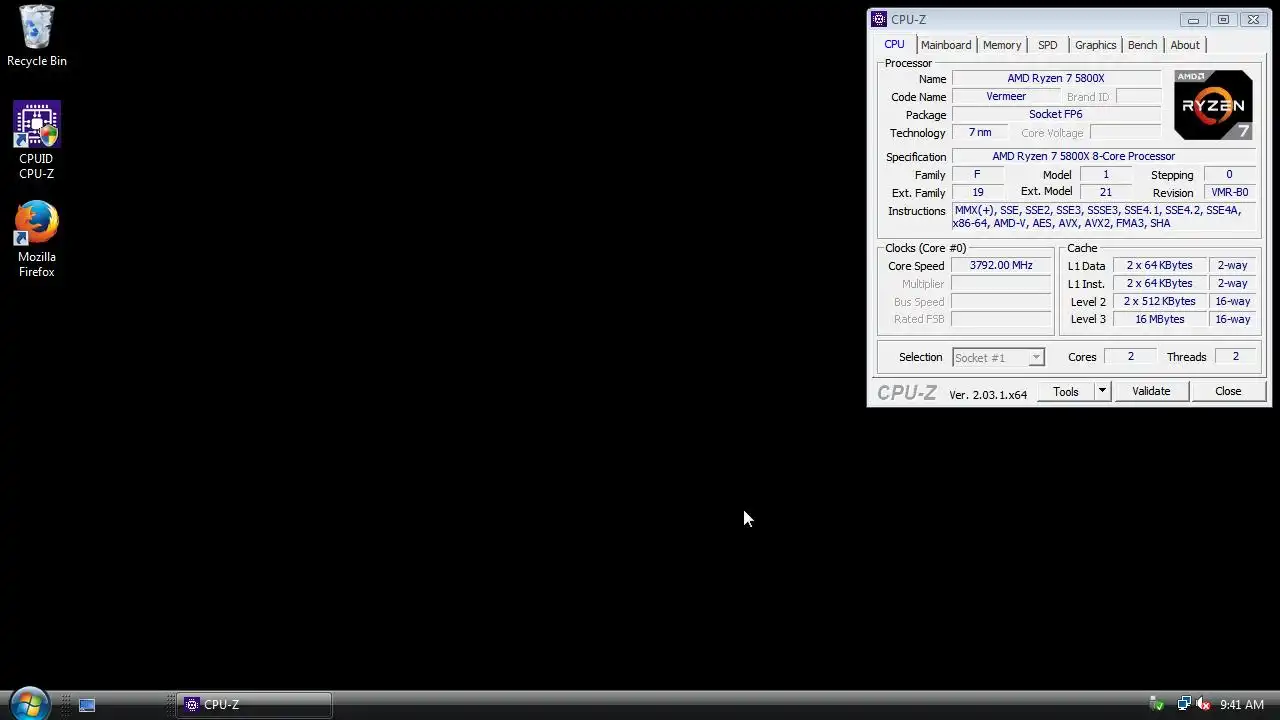Image resolution: width=1280 pixels, height=720 pixels.
Task: Click the Instructions list field
Action: click(1104, 217)
